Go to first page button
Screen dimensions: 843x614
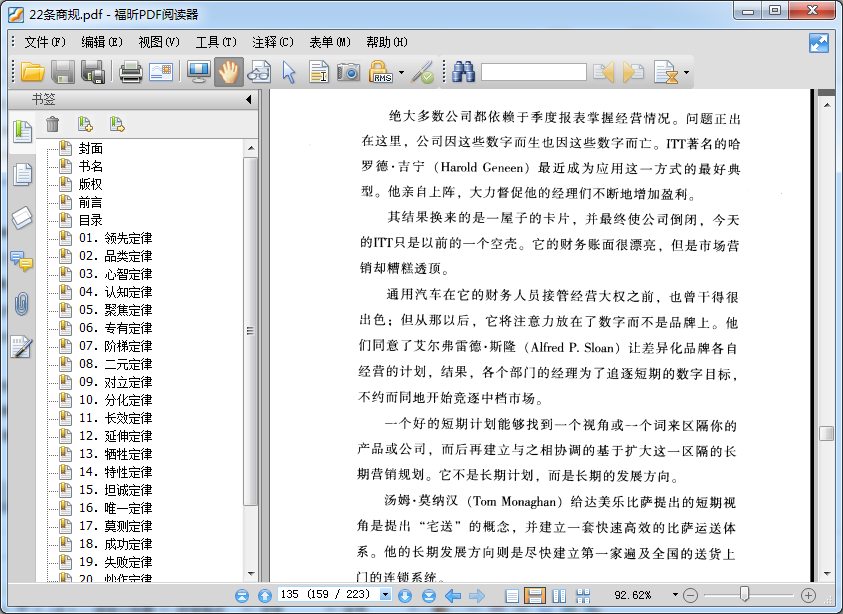coord(242,595)
